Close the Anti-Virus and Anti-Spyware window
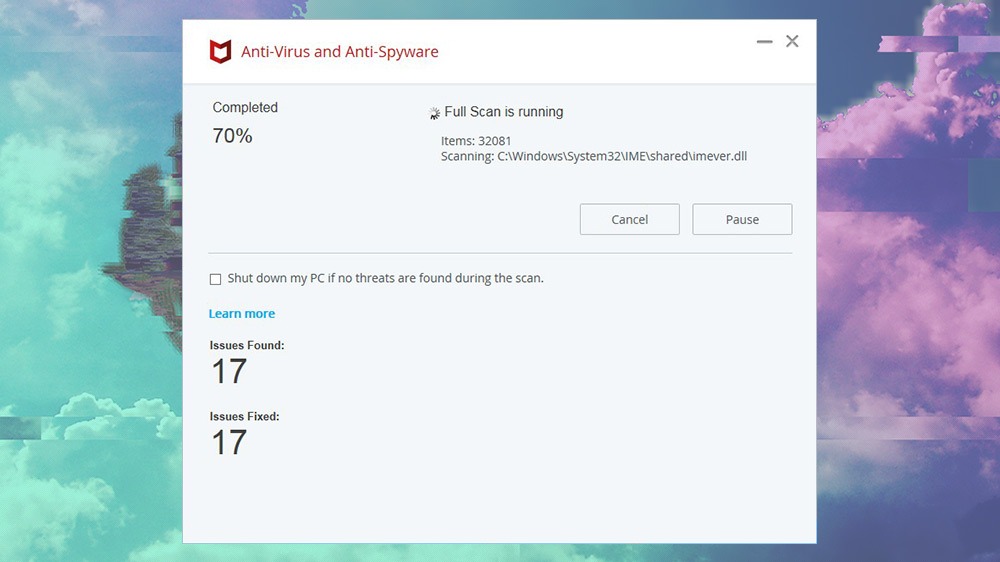 coord(792,41)
